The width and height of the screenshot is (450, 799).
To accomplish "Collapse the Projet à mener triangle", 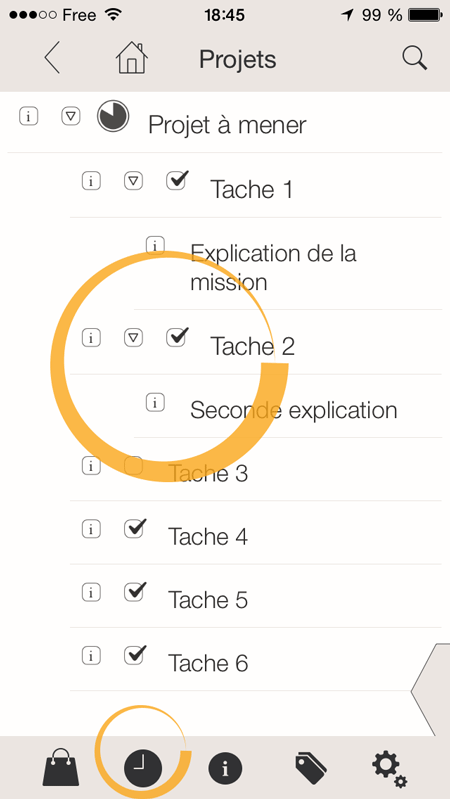I will coord(71,116).
